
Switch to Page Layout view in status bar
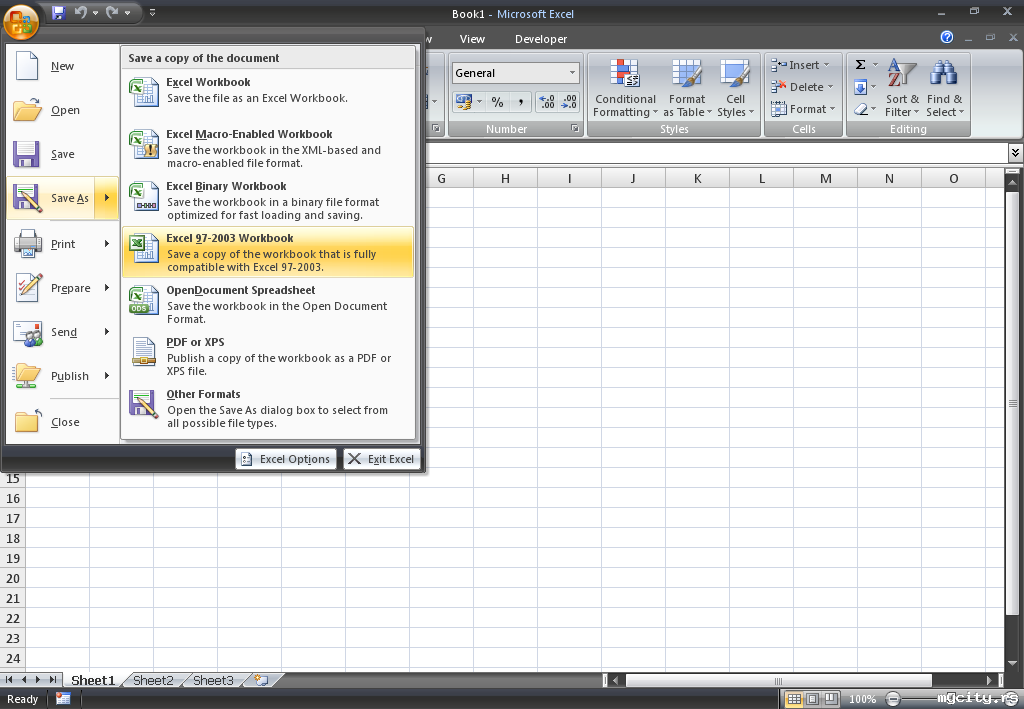[x=812, y=699]
